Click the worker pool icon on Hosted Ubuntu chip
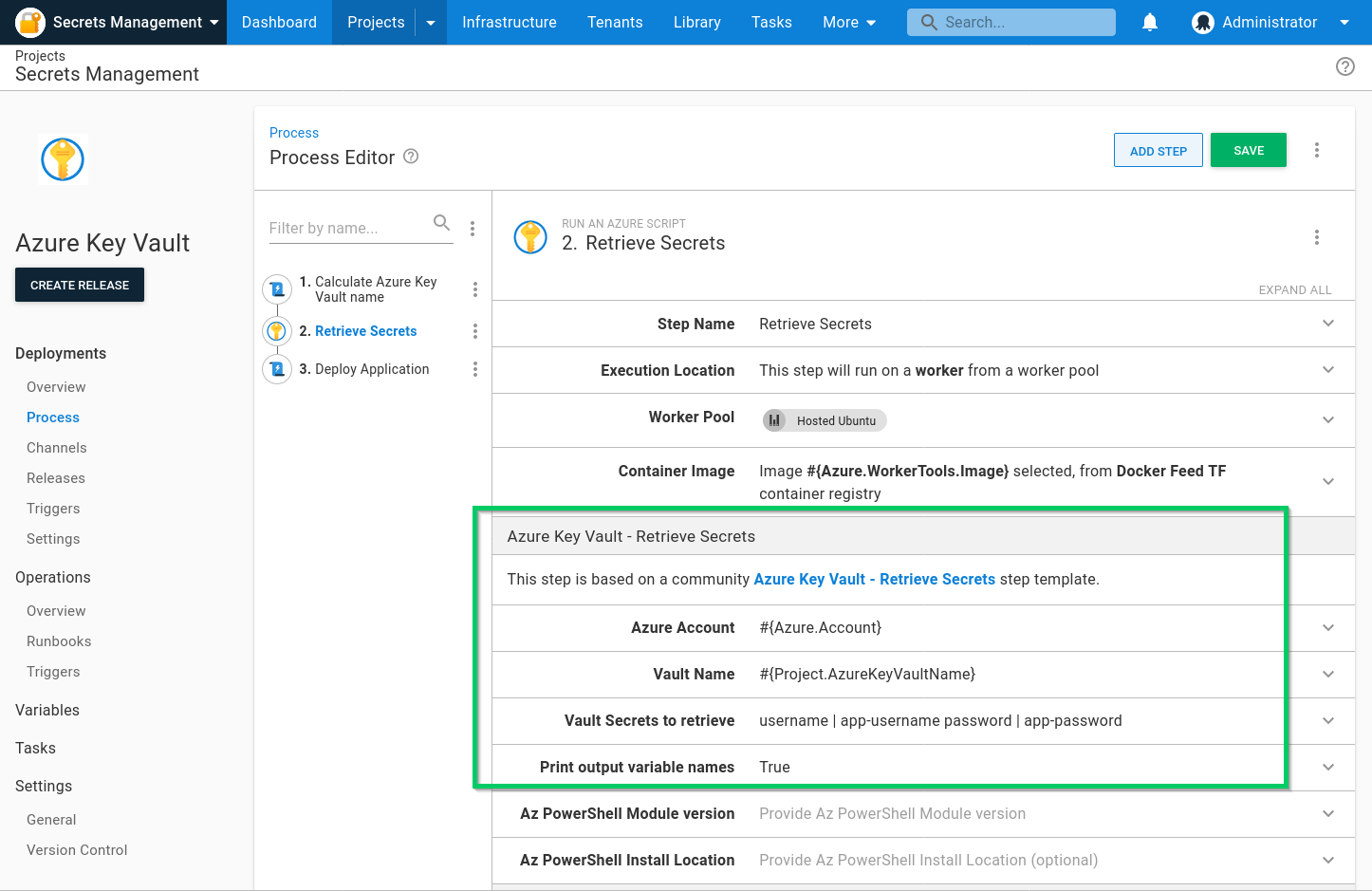1372x891 pixels. coord(775,420)
